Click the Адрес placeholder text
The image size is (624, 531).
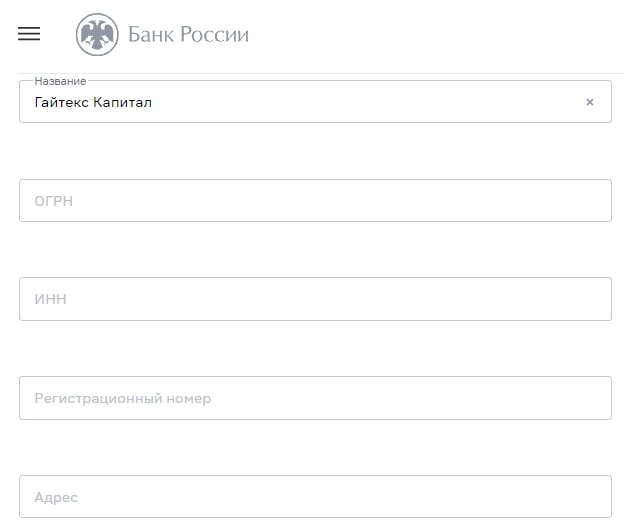pos(56,498)
